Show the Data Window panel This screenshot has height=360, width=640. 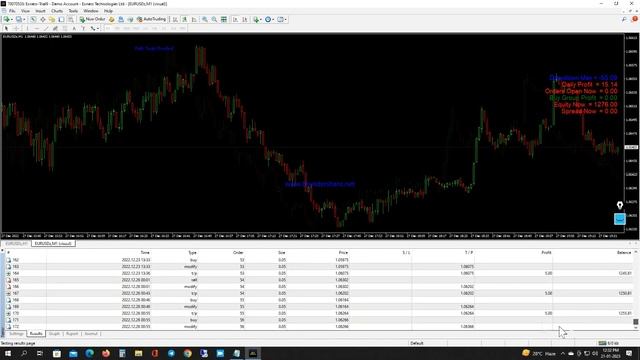point(42,19)
